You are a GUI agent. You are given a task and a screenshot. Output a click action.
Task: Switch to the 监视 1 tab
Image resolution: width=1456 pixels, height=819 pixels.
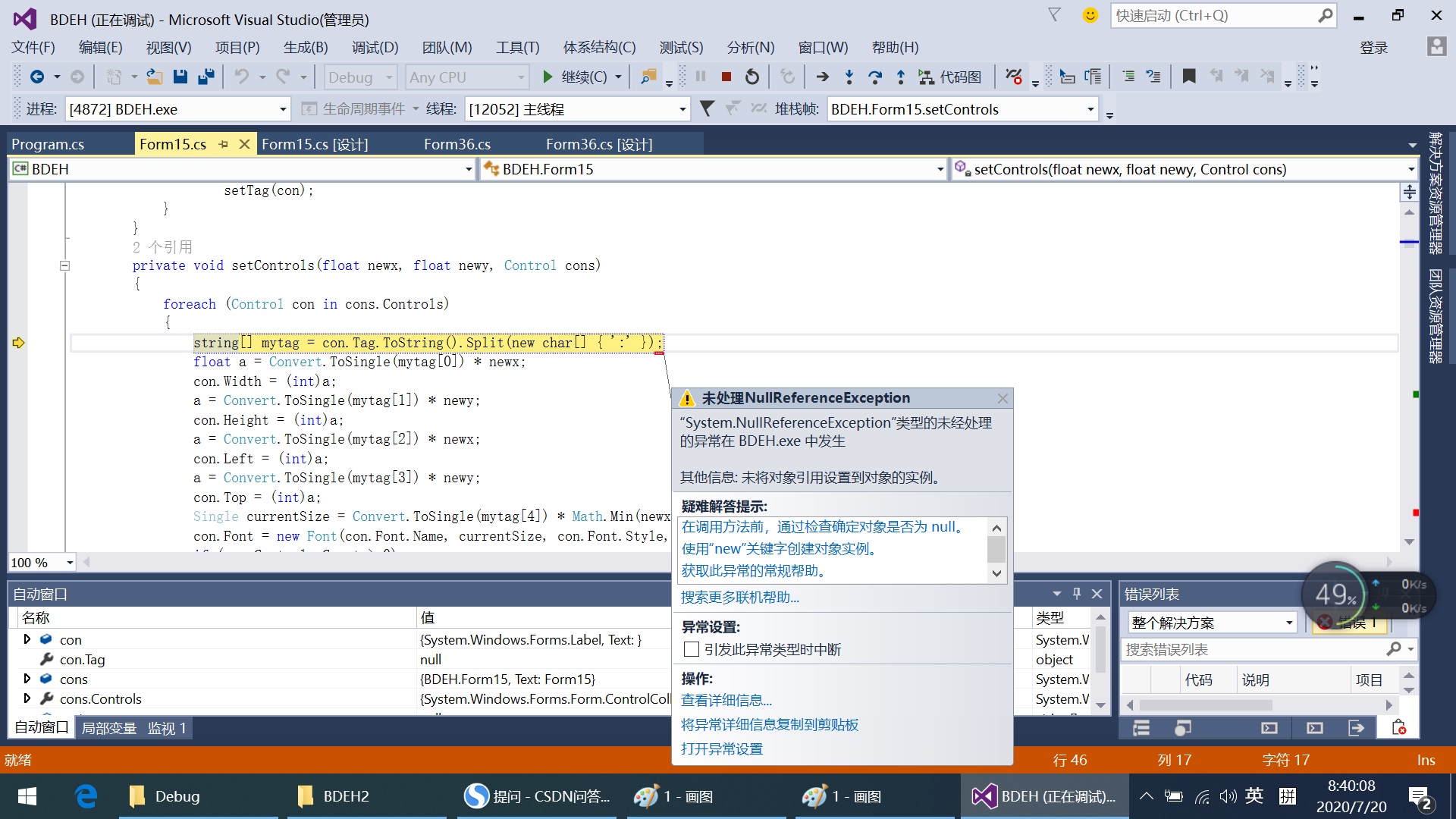click(167, 728)
